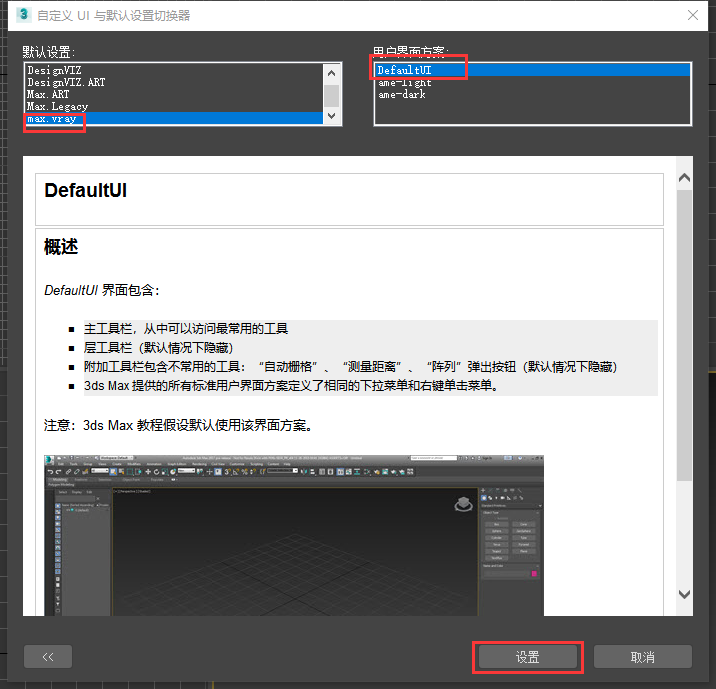Image resolution: width=716 pixels, height=689 pixels.
Task: Close the UI switcher dialog
Action: pyautogui.click(x=693, y=15)
